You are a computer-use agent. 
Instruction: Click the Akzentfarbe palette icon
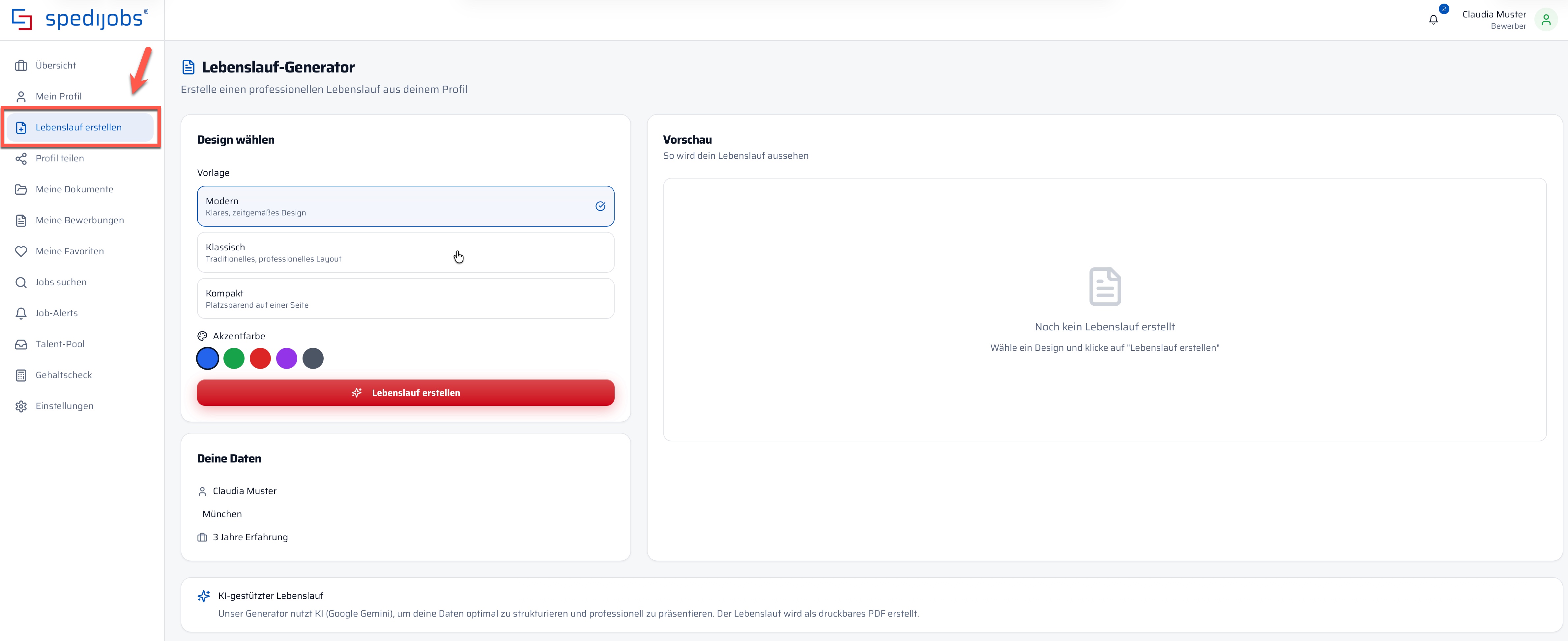[x=203, y=336]
